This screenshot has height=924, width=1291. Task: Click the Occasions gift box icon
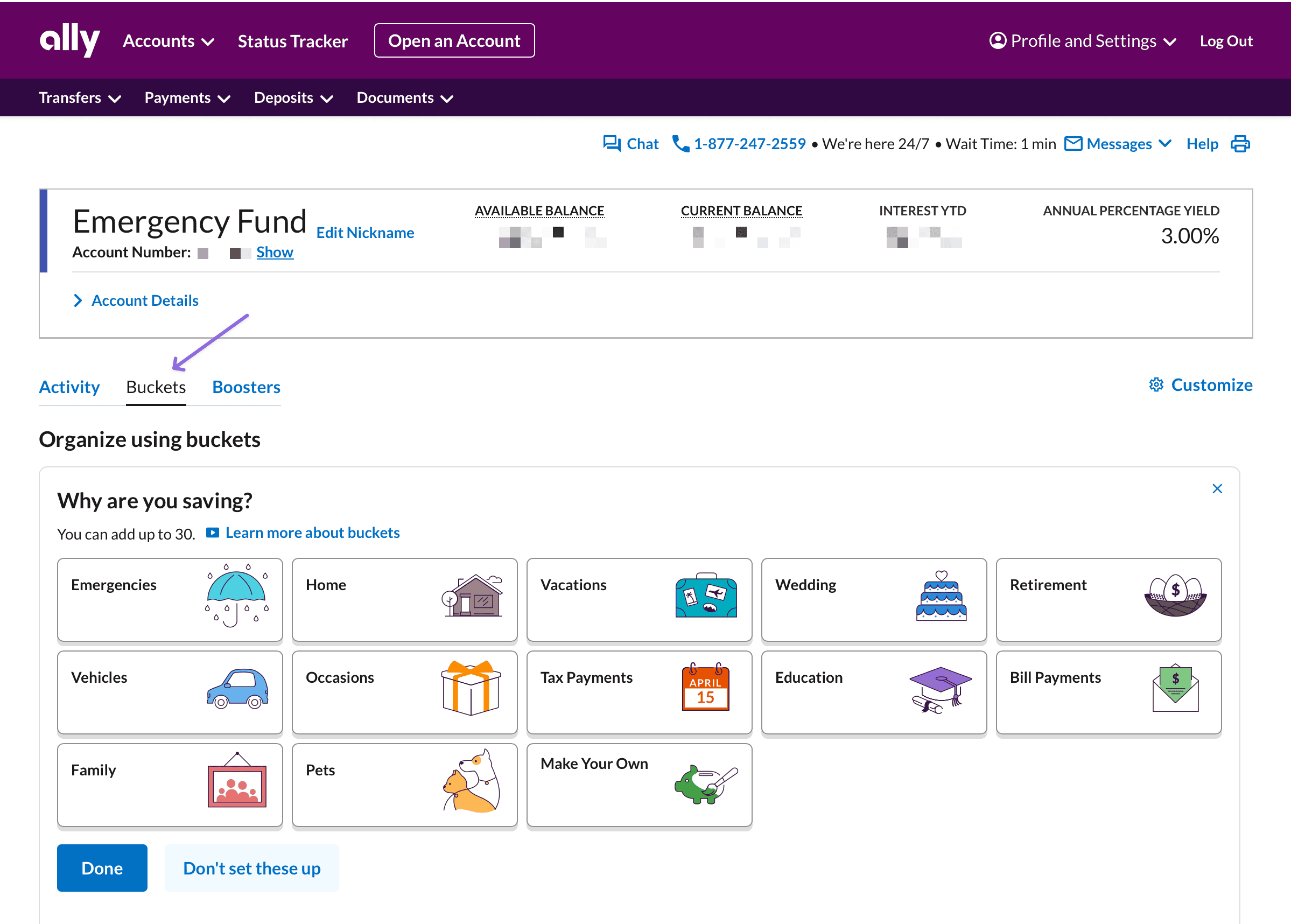(471, 688)
